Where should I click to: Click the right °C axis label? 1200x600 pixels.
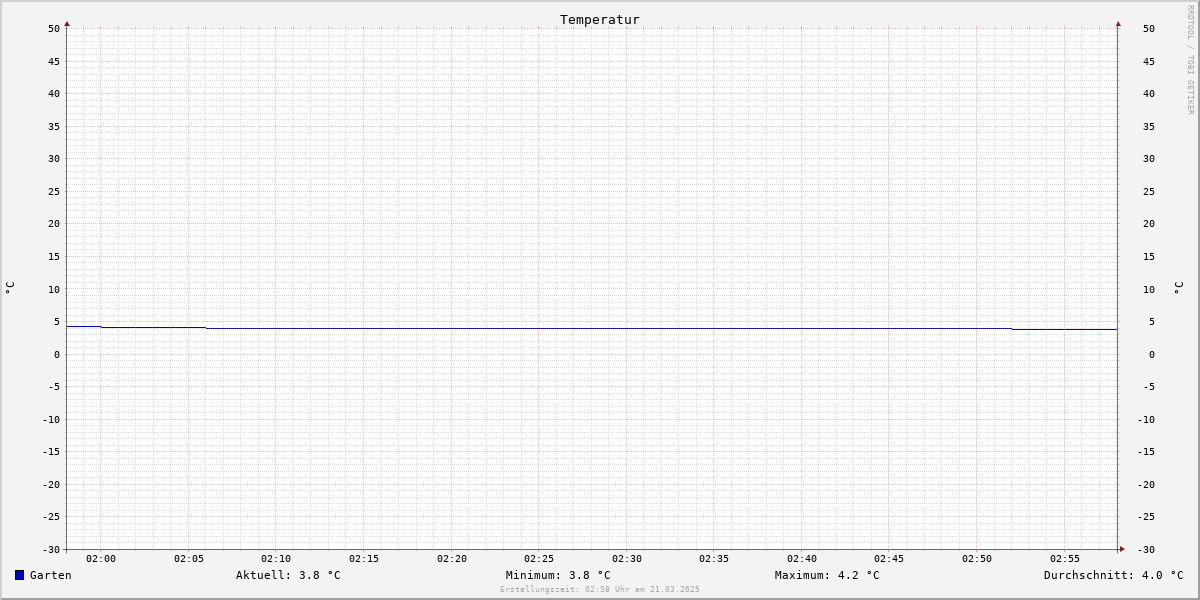tap(1178, 288)
